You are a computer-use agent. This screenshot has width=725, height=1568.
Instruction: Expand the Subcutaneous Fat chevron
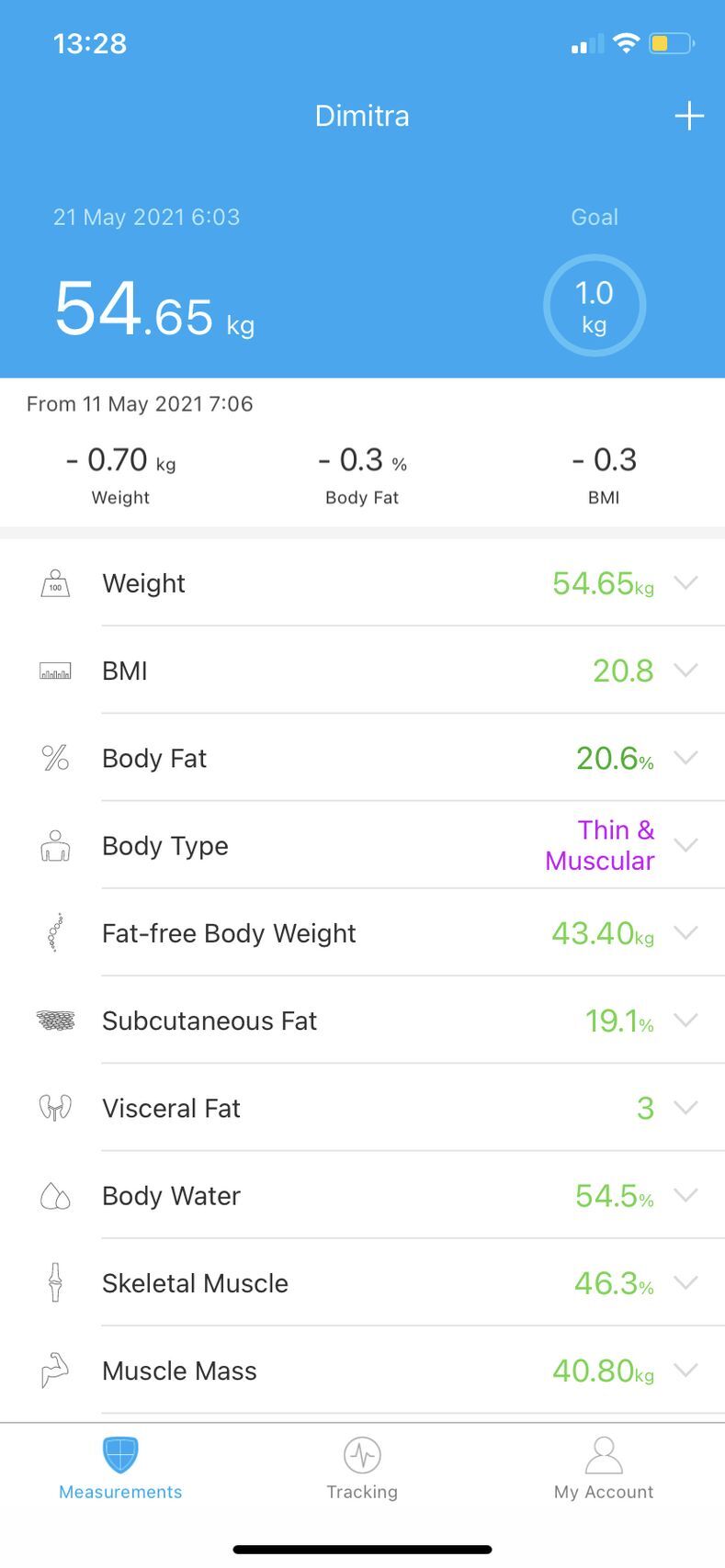(x=685, y=1020)
